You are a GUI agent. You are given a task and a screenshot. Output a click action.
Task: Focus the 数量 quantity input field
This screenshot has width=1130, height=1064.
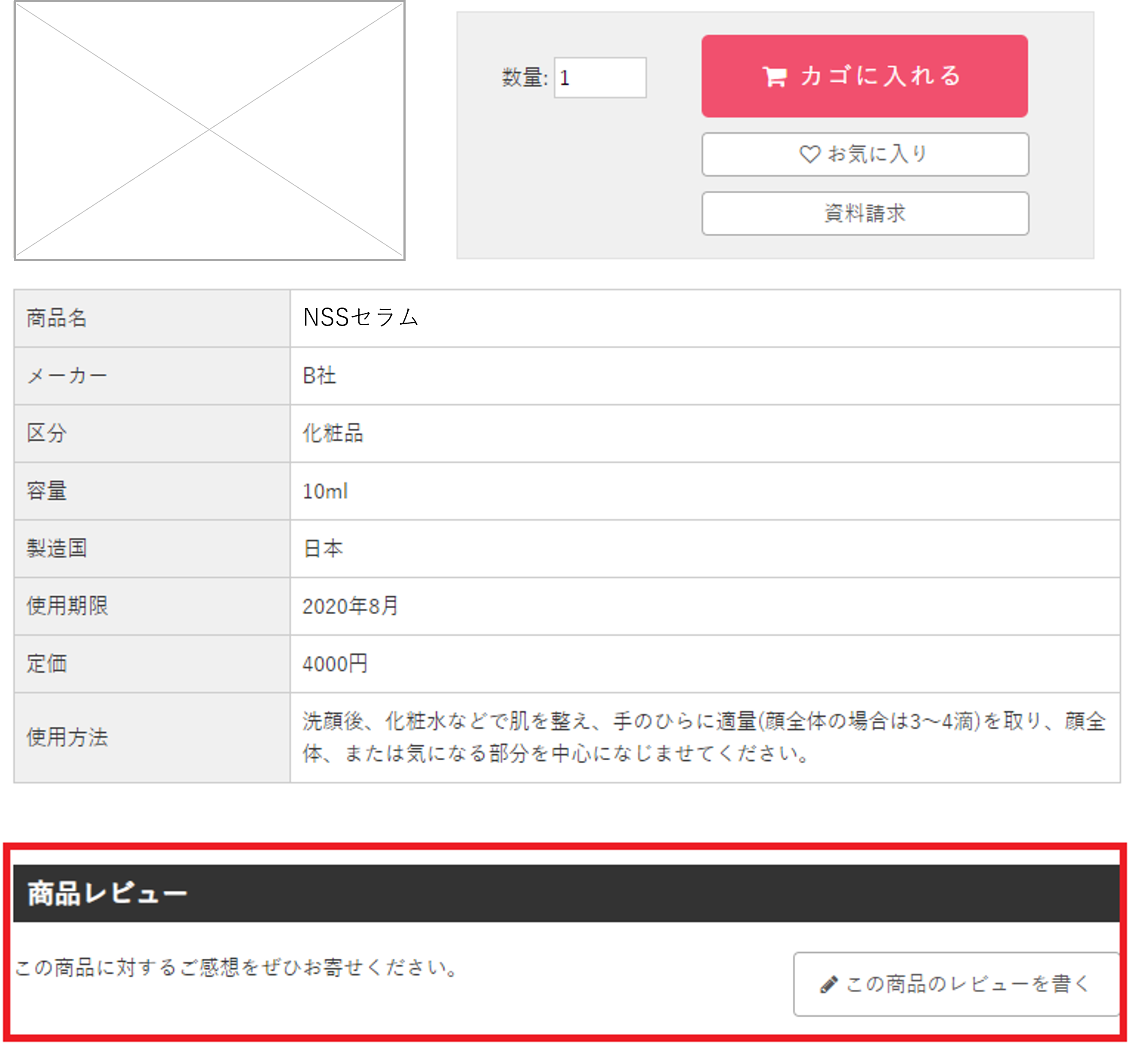point(600,77)
